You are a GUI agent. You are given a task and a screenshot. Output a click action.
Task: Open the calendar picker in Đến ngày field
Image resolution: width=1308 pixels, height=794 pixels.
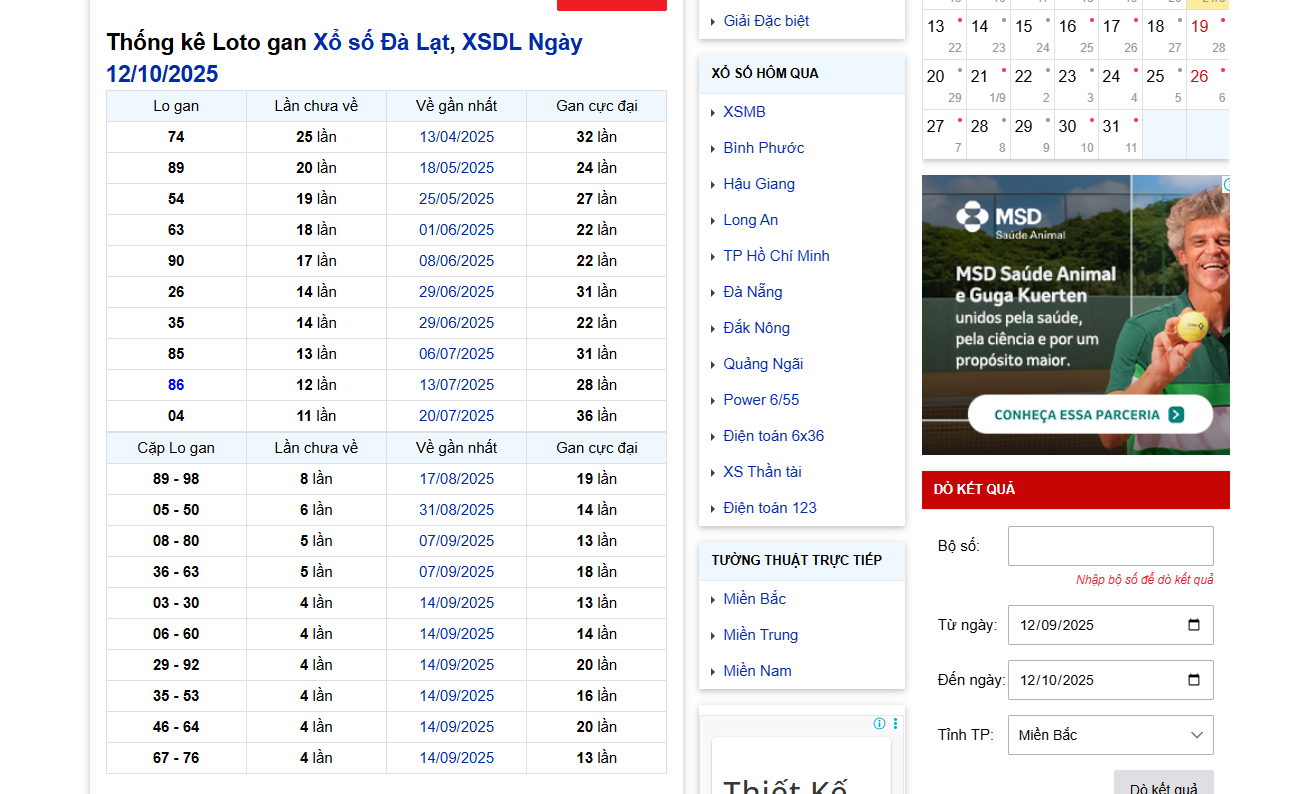1193,680
